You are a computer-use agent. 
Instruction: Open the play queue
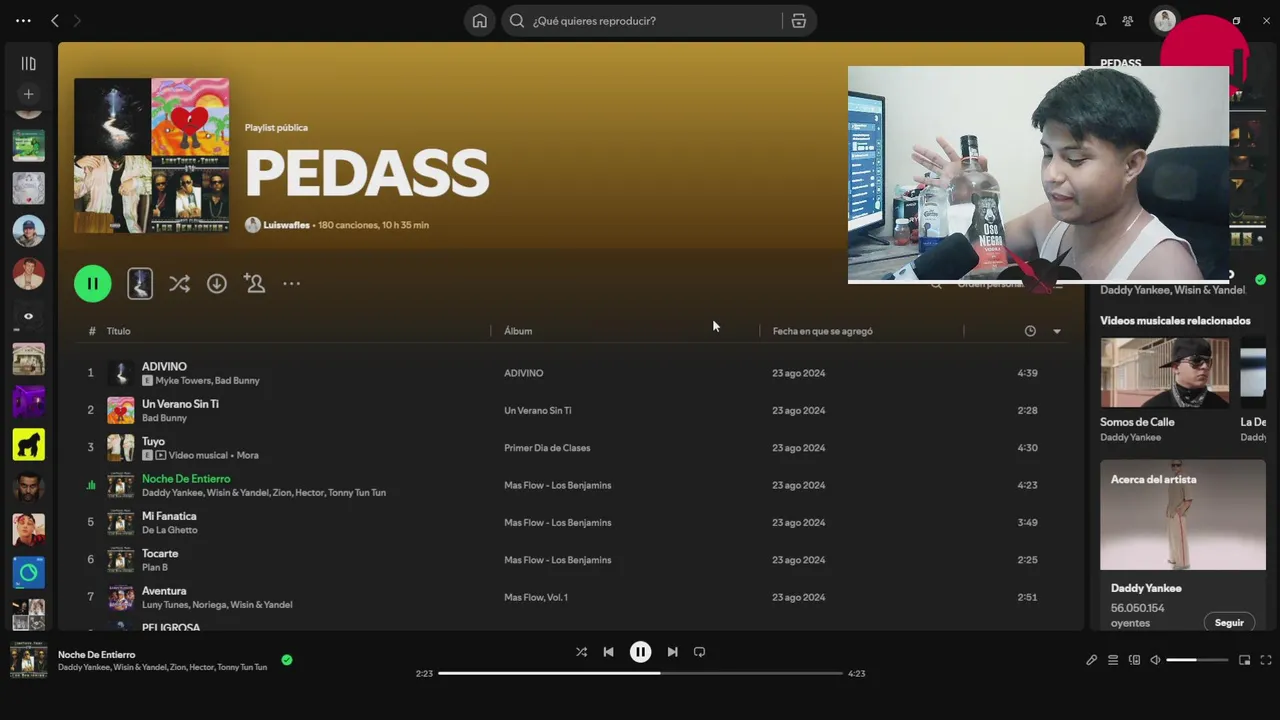click(x=1113, y=660)
